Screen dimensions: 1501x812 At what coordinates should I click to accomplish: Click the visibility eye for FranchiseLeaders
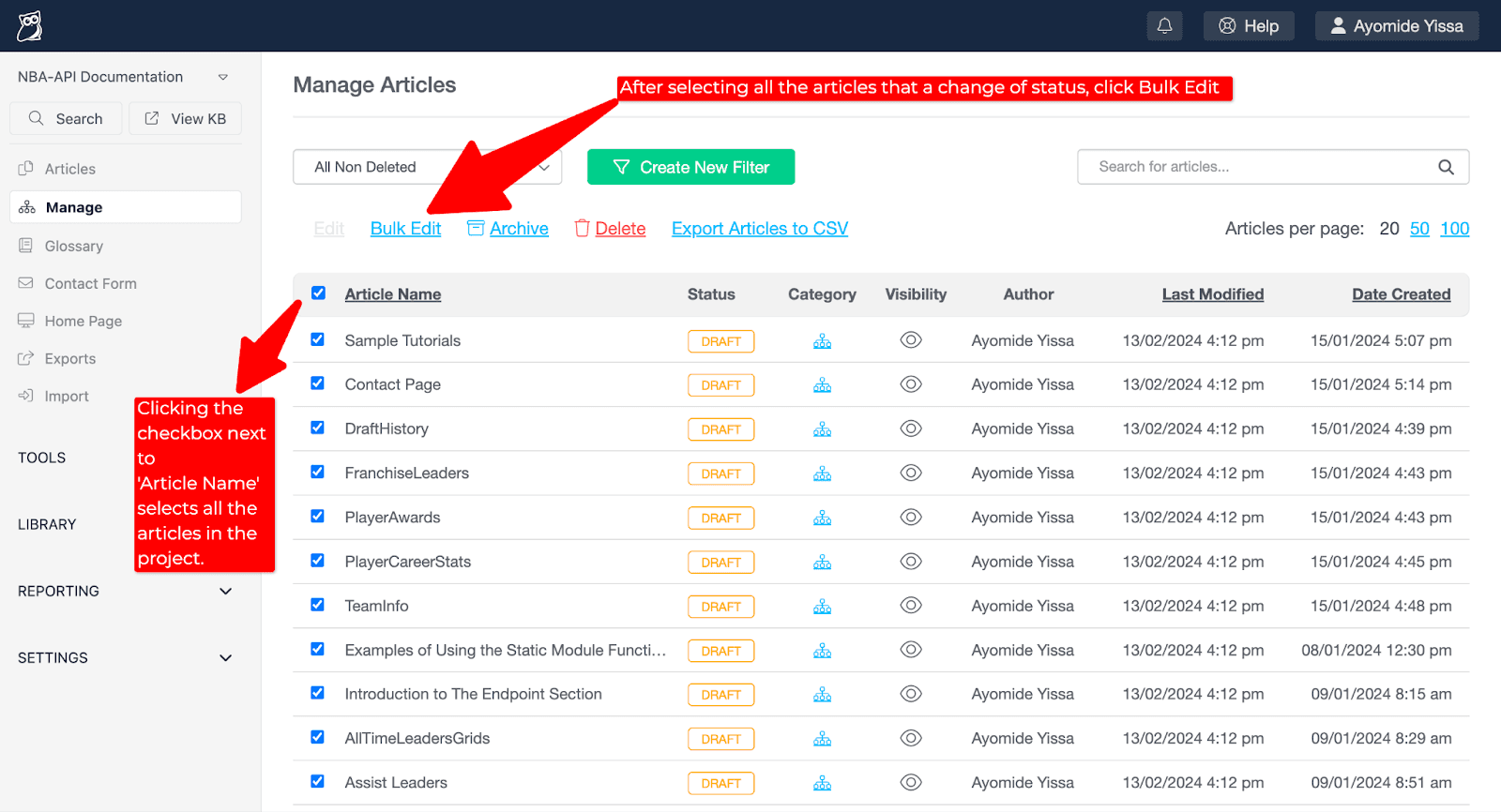[911, 473]
